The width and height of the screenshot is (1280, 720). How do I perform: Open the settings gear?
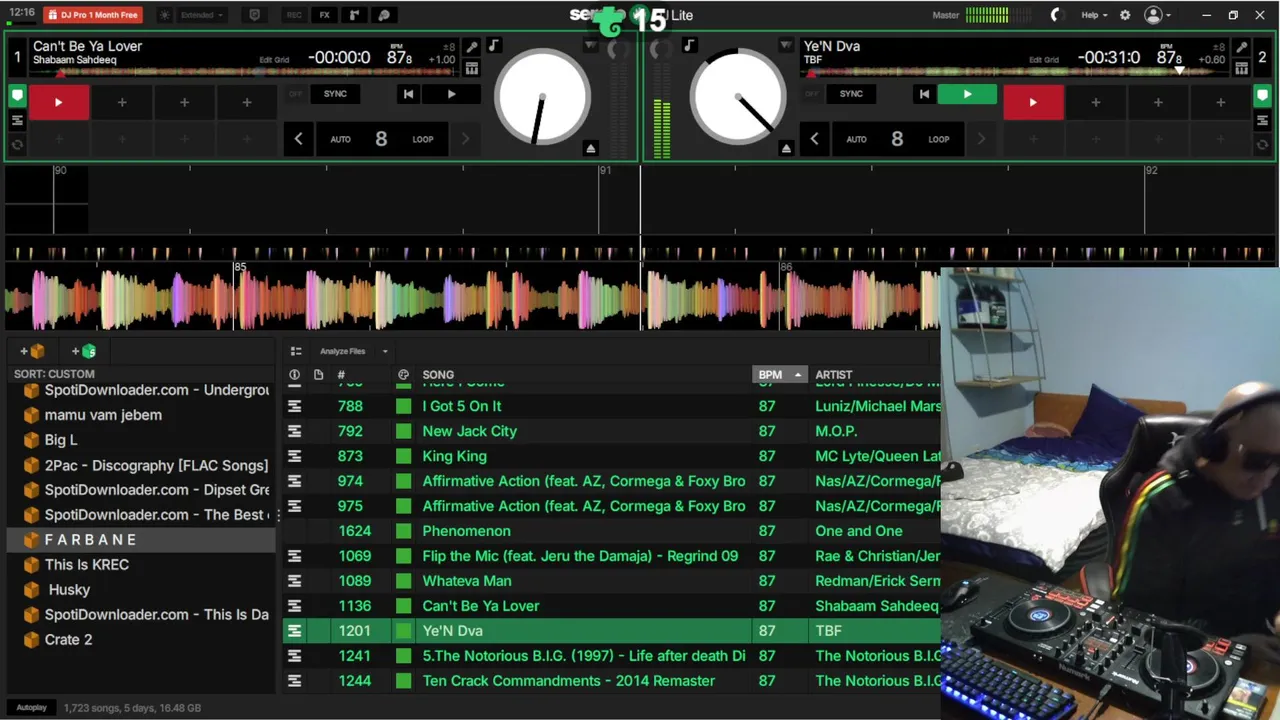[x=1125, y=15]
